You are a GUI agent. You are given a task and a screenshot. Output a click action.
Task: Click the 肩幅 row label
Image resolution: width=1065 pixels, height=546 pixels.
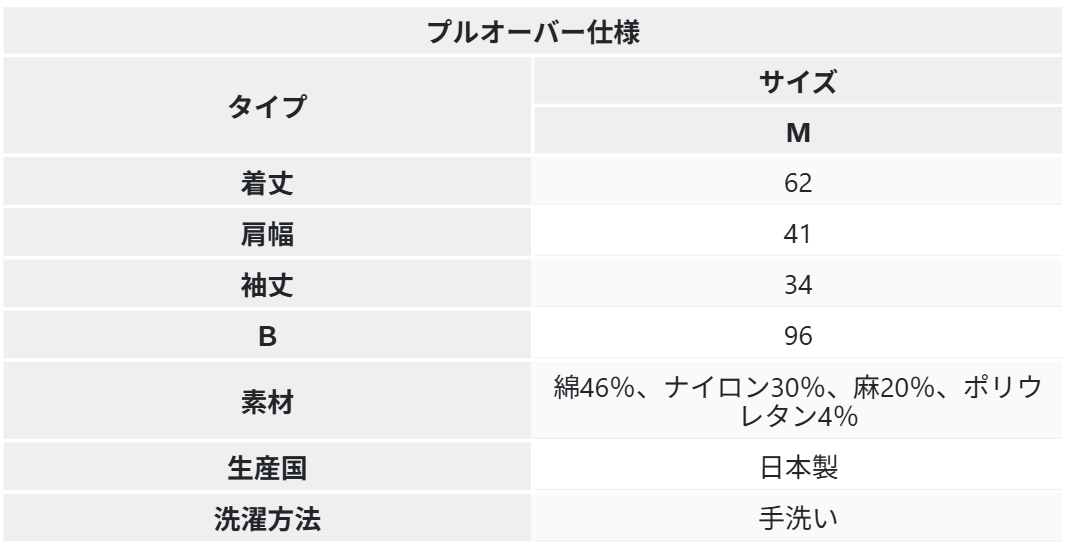tap(267, 233)
